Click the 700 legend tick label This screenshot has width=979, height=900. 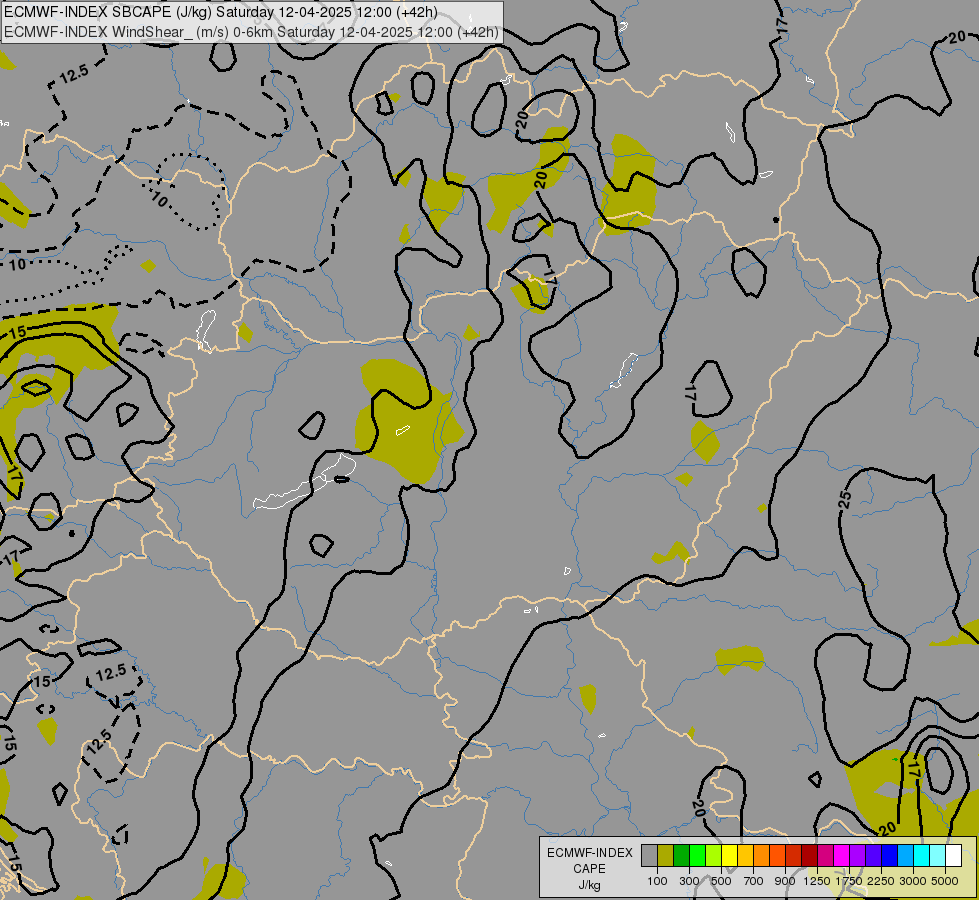click(754, 881)
